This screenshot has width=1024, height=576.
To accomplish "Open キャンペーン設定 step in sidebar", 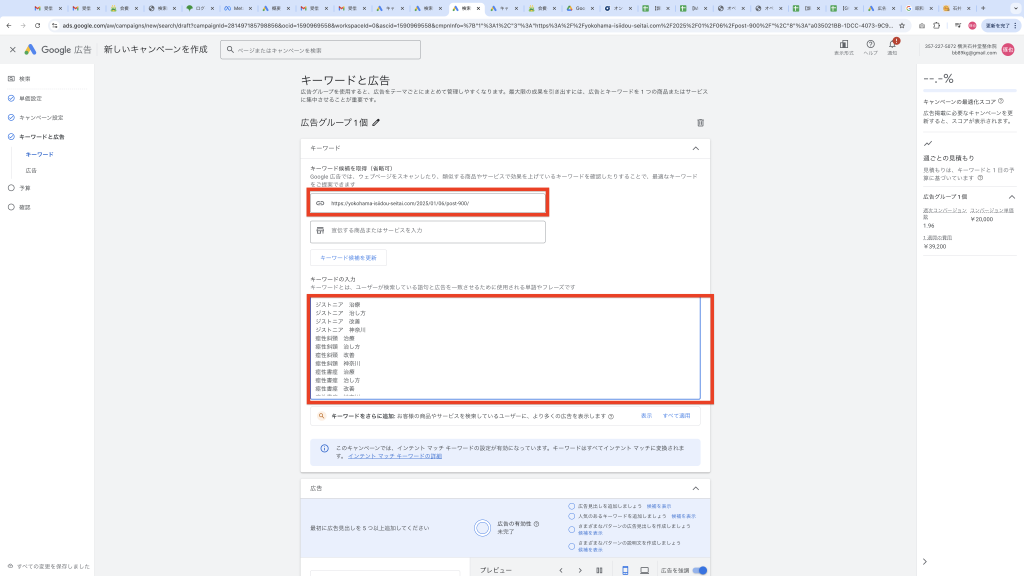I will click(41, 117).
